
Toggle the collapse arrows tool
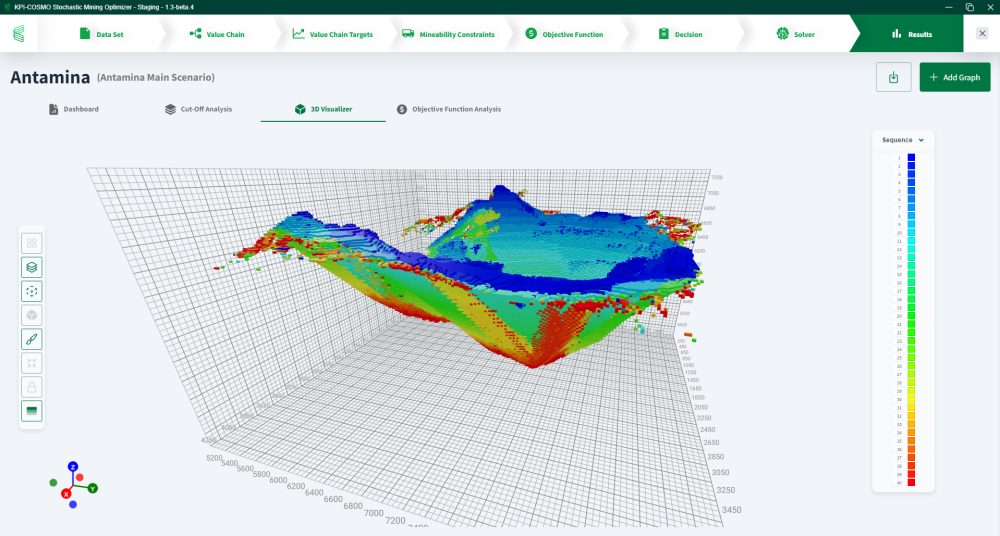point(32,362)
